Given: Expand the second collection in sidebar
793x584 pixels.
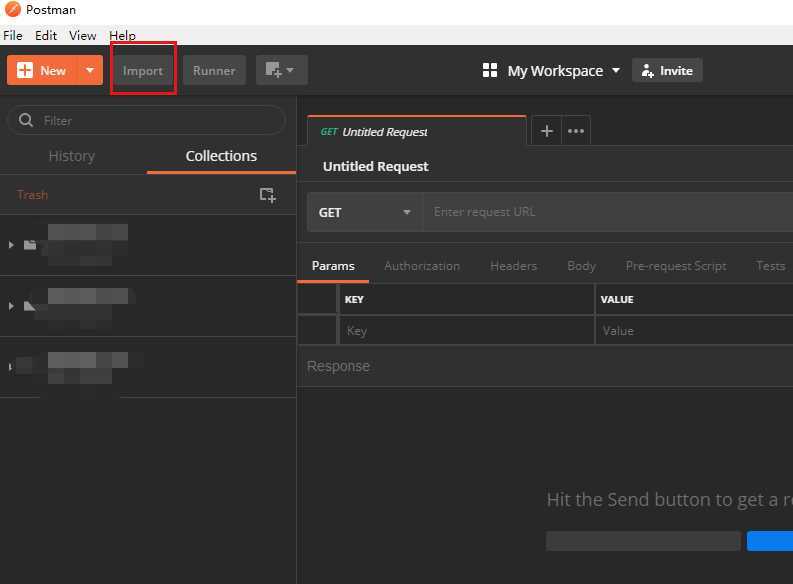Looking at the screenshot, I should (x=11, y=306).
